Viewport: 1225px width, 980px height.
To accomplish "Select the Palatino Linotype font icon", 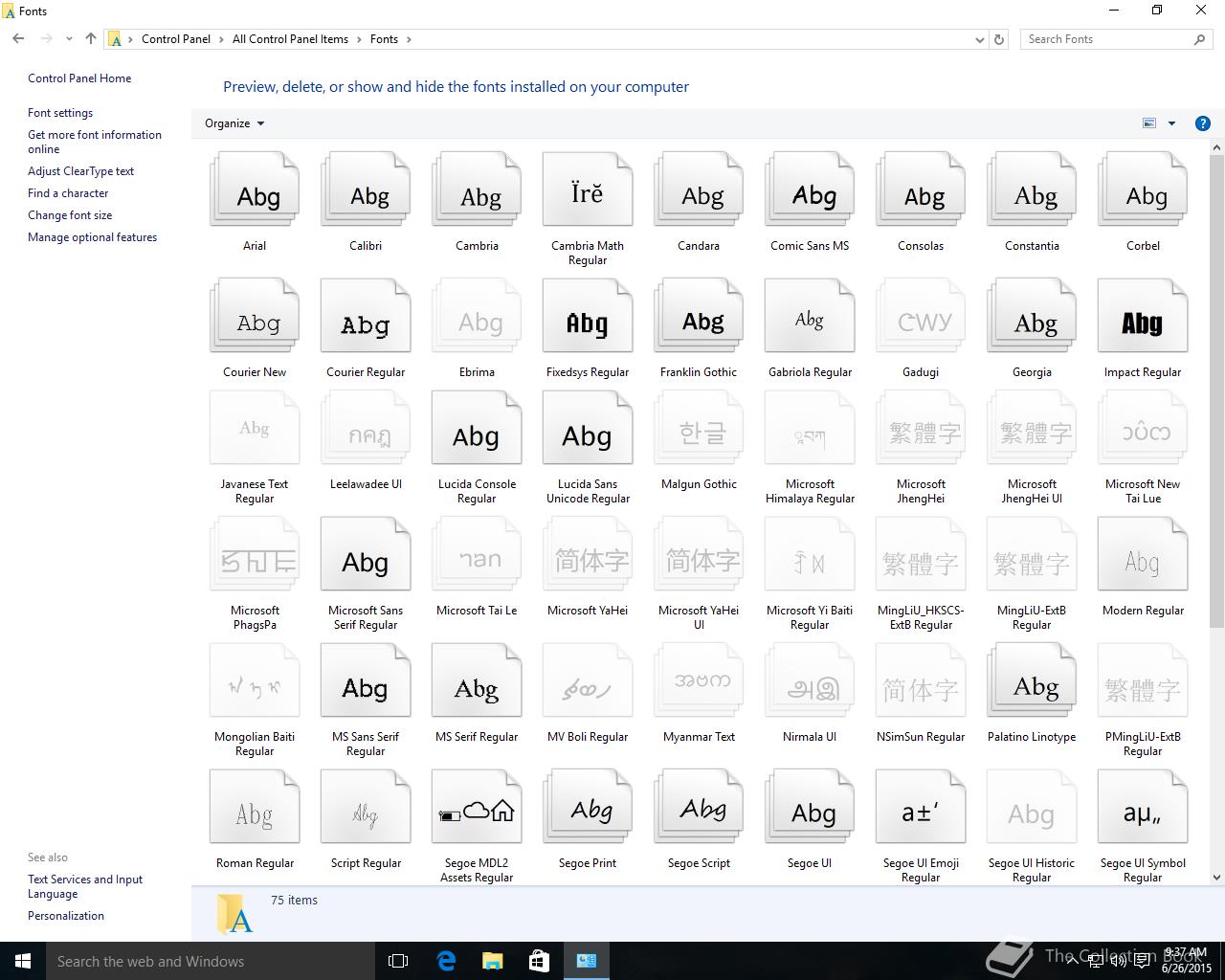I will (1032, 681).
